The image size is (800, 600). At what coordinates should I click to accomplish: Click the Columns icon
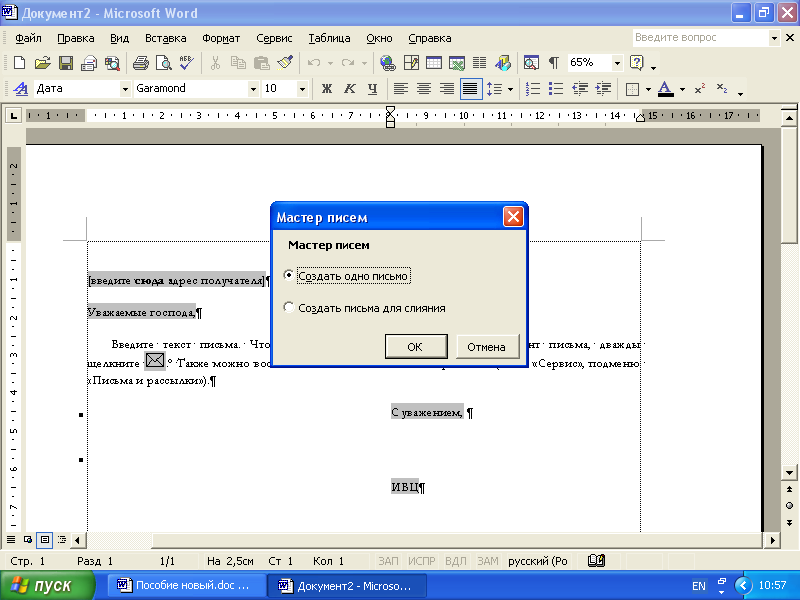tap(480, 63)
